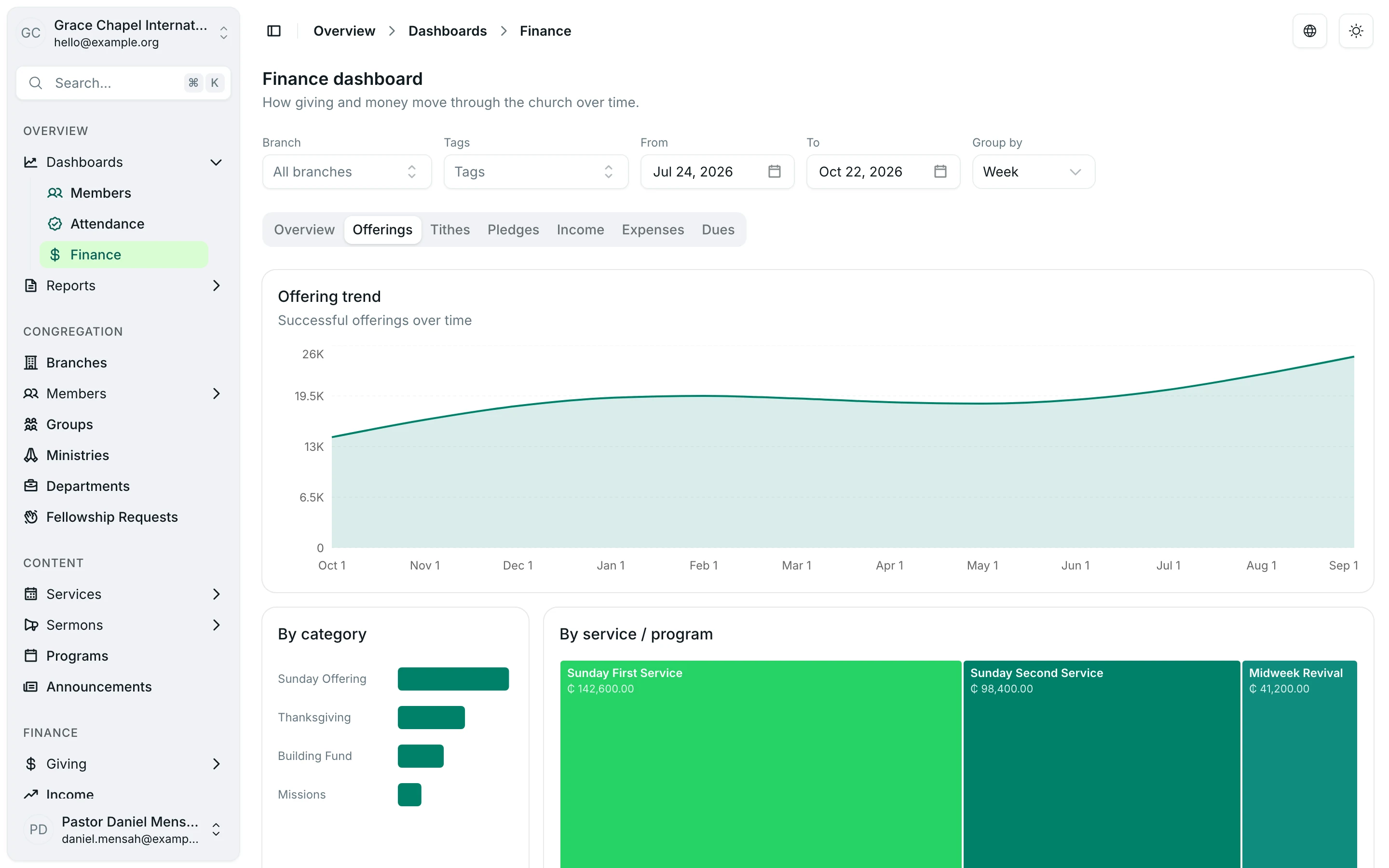The image size is (1389, 868).
Task: Open the All branches dropdown
Action: [347, 172]
